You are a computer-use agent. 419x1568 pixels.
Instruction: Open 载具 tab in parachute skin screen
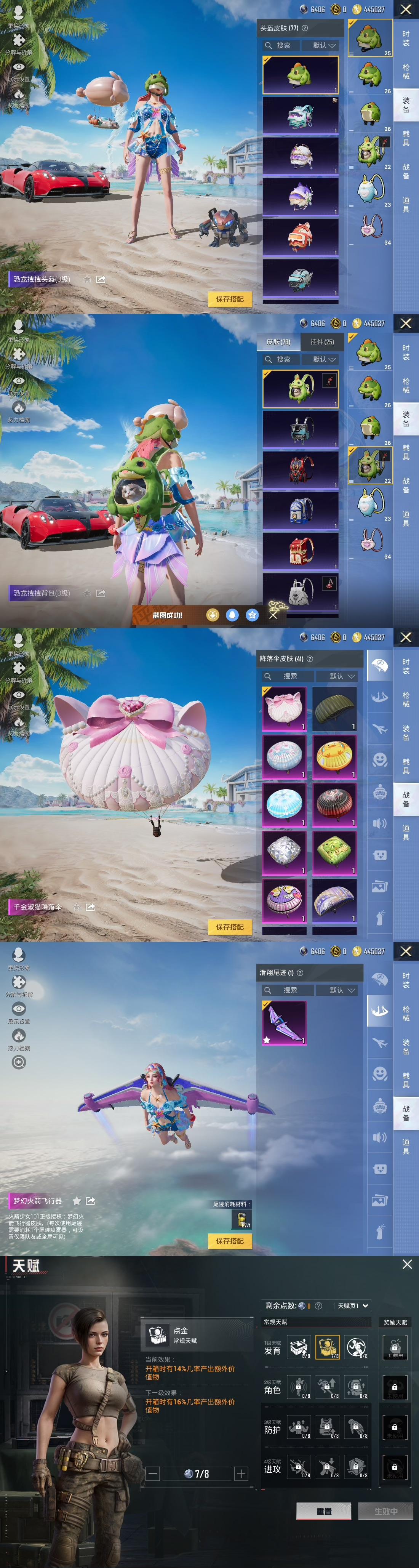[x=406, y=766]
